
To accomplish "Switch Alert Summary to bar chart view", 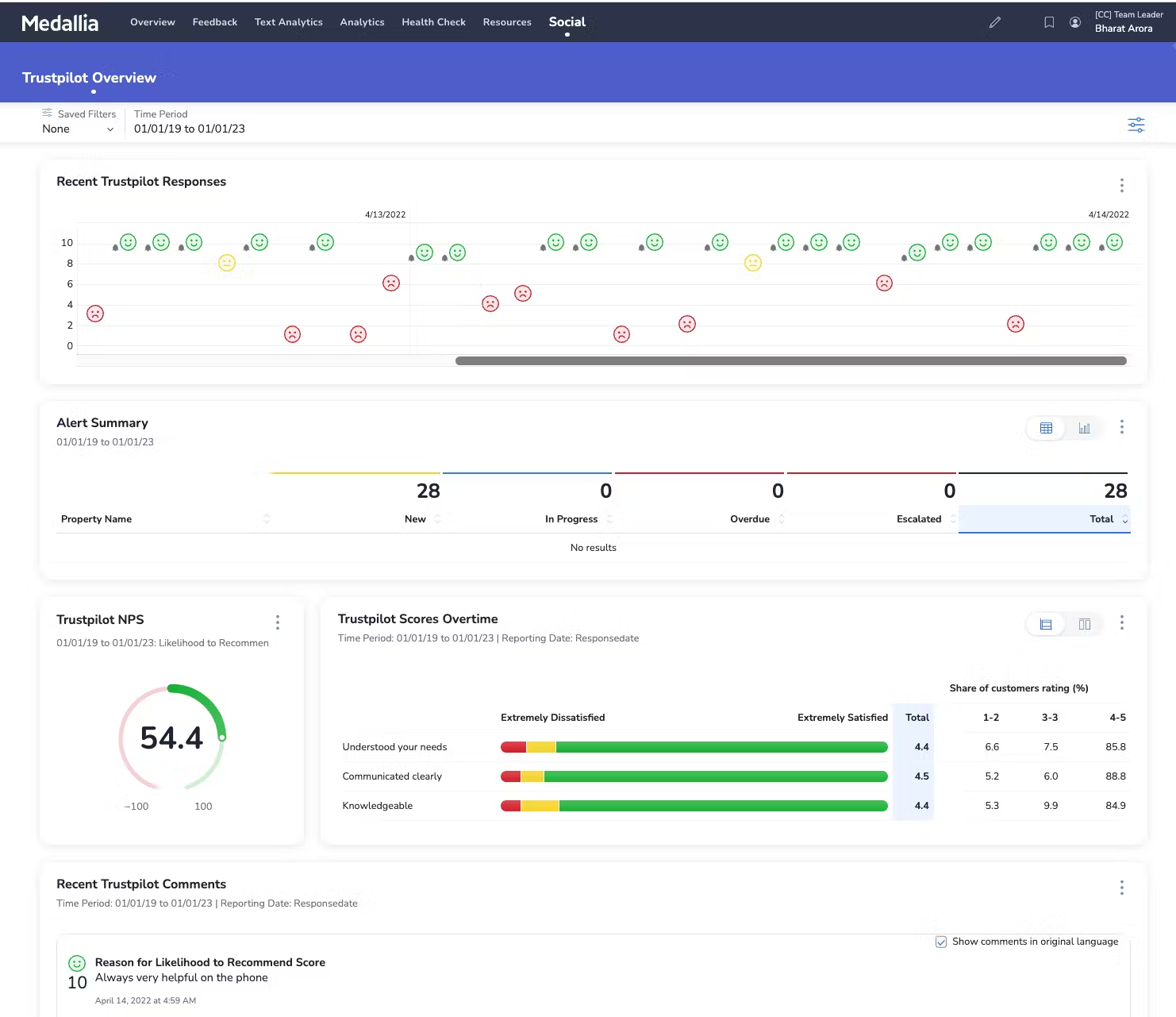I will tap(1084, 428).
